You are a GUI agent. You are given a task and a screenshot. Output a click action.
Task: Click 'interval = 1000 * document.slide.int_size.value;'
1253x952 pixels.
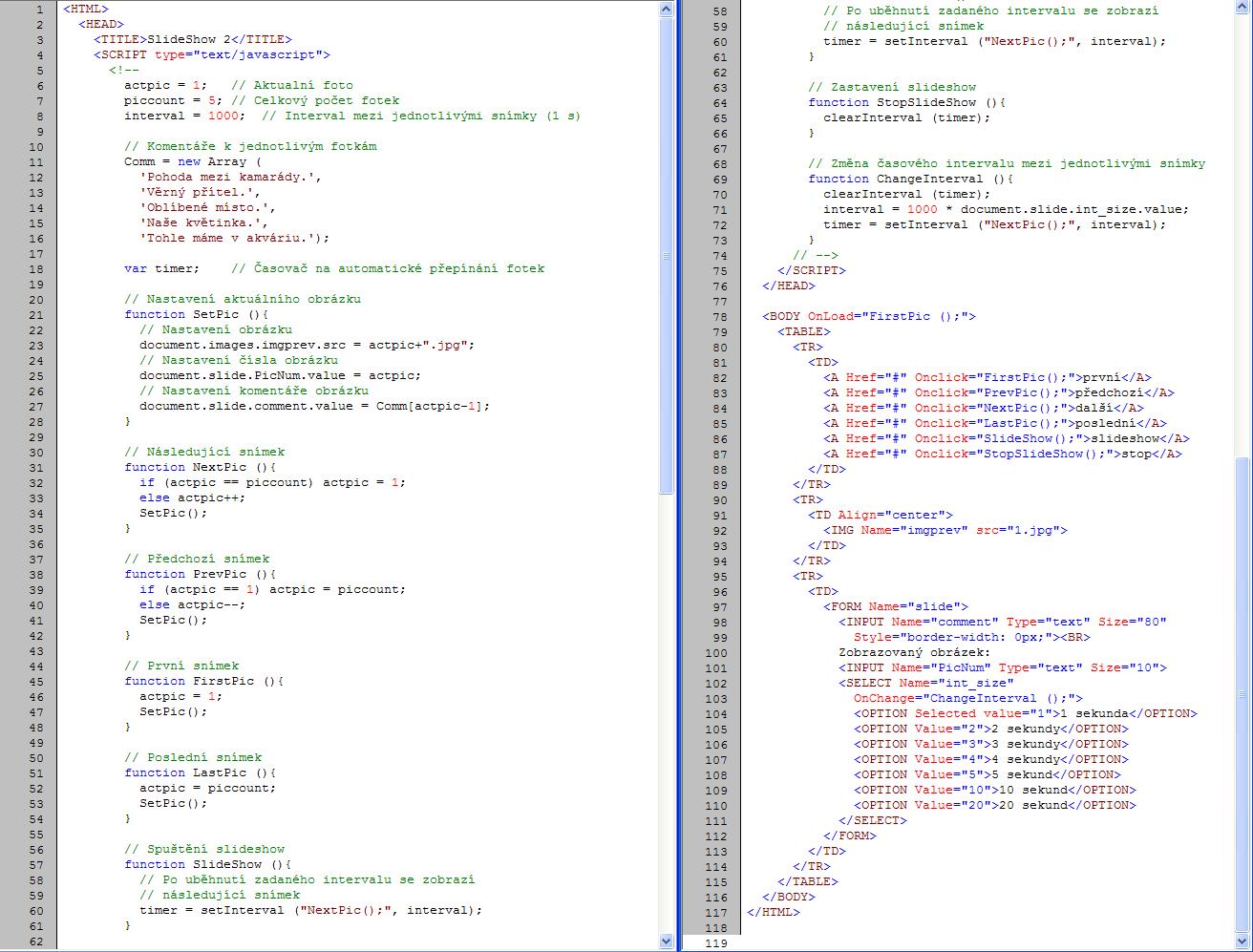click(x=1006, y=209)
